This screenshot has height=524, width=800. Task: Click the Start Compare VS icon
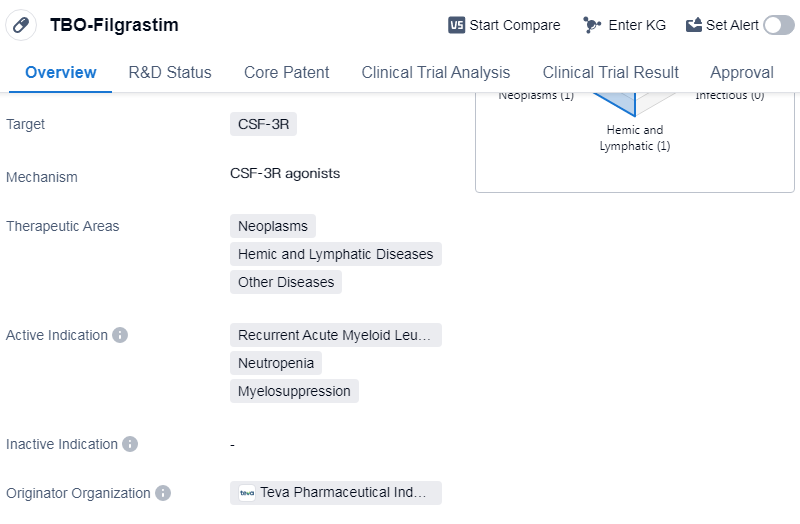(x=457, y=25)
